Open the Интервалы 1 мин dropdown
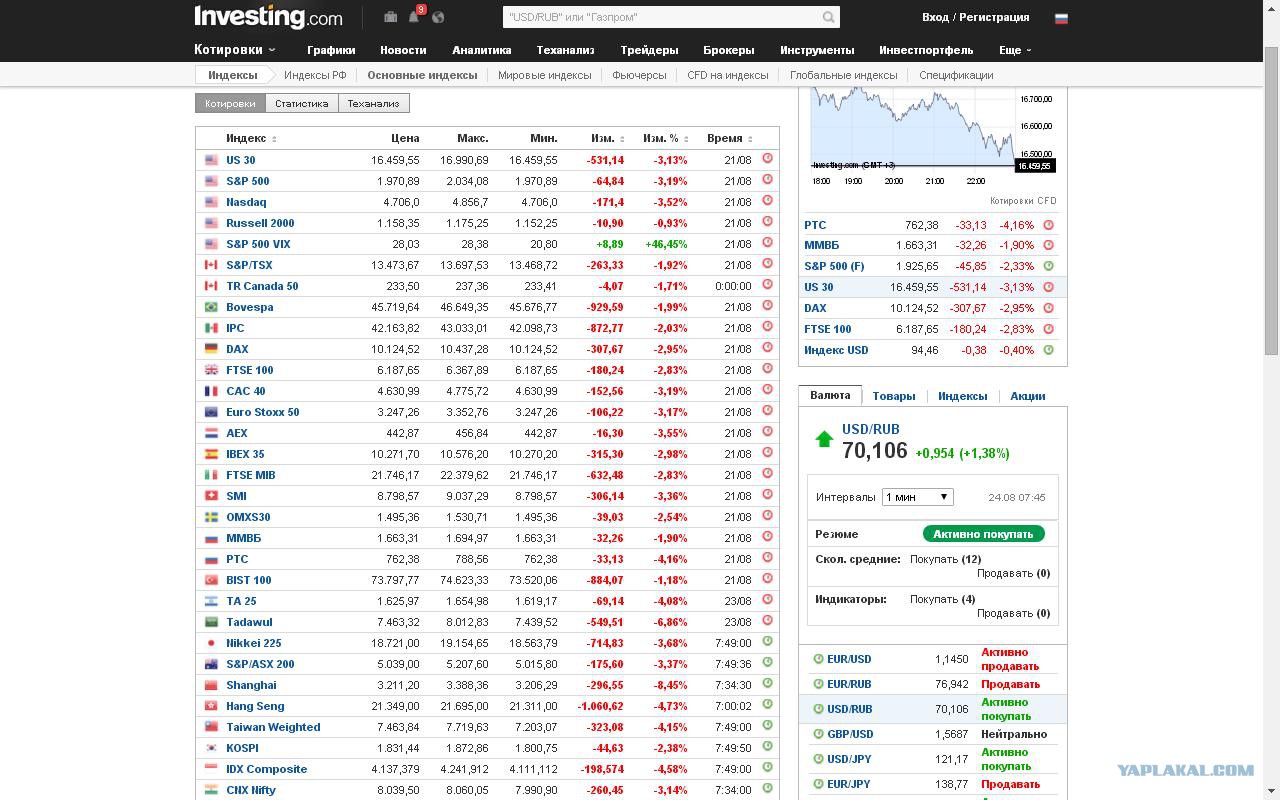Image resolution: width=1280 pixels, height=800 pixels. point(917,497)
